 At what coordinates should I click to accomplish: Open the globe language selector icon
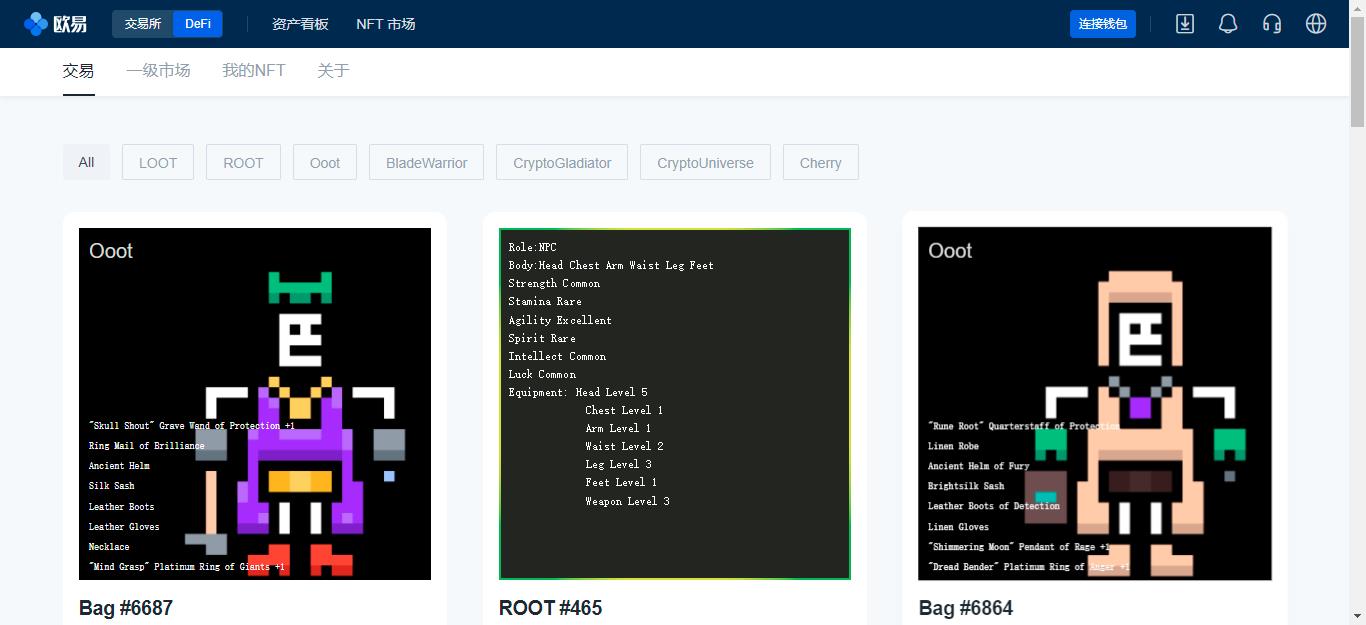(1316, 24)
